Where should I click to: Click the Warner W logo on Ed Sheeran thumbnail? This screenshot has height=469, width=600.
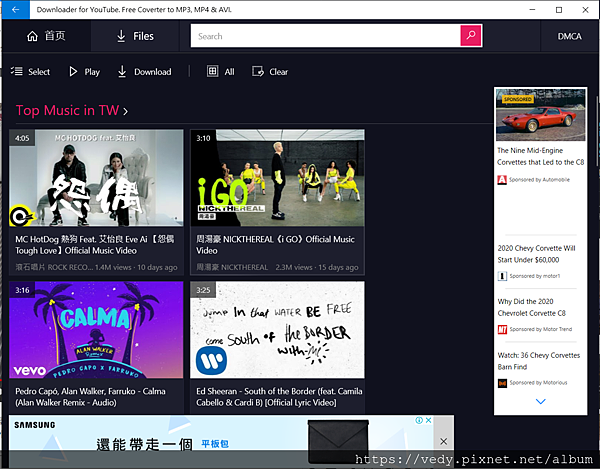click(x=211, y=360)
